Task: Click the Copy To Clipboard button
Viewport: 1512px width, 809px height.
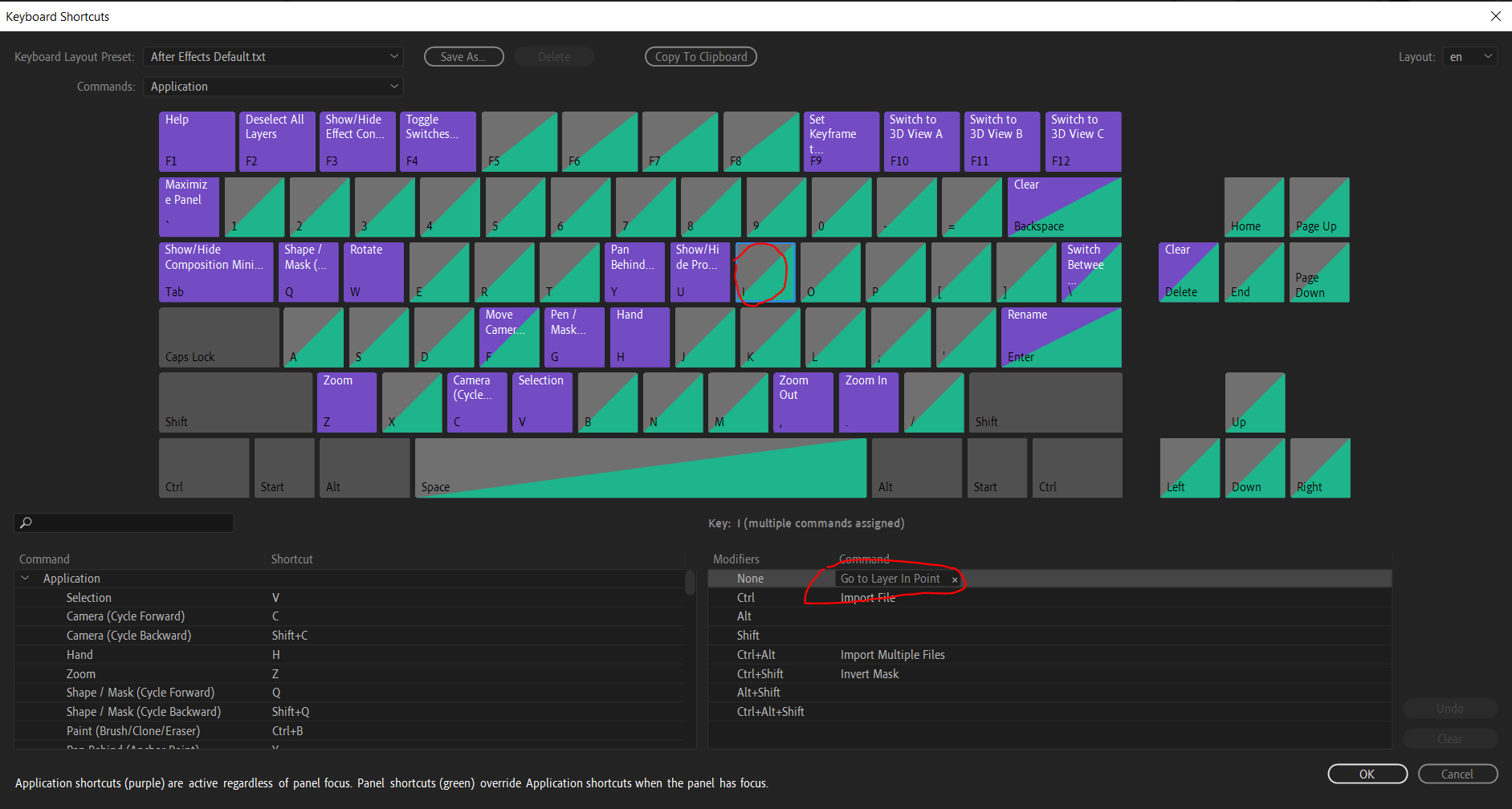Action: tap(701, 57)
